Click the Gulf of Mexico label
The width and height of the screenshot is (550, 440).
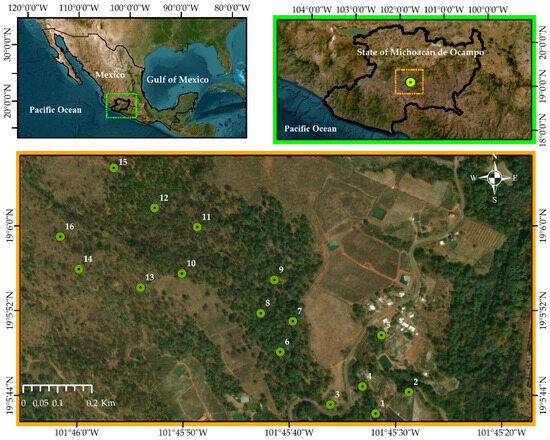click(177, 80)
